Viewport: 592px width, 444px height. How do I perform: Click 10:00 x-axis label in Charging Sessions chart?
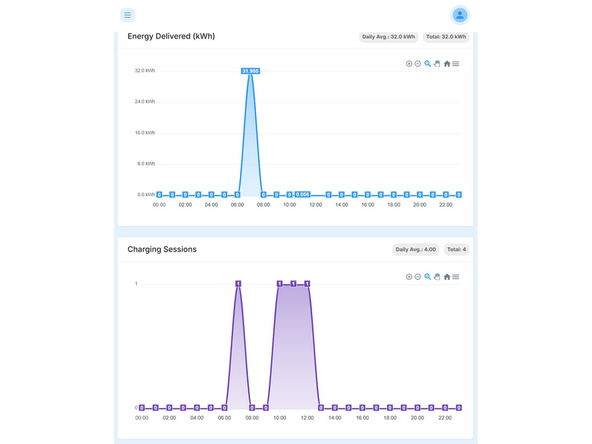point(280,418)
